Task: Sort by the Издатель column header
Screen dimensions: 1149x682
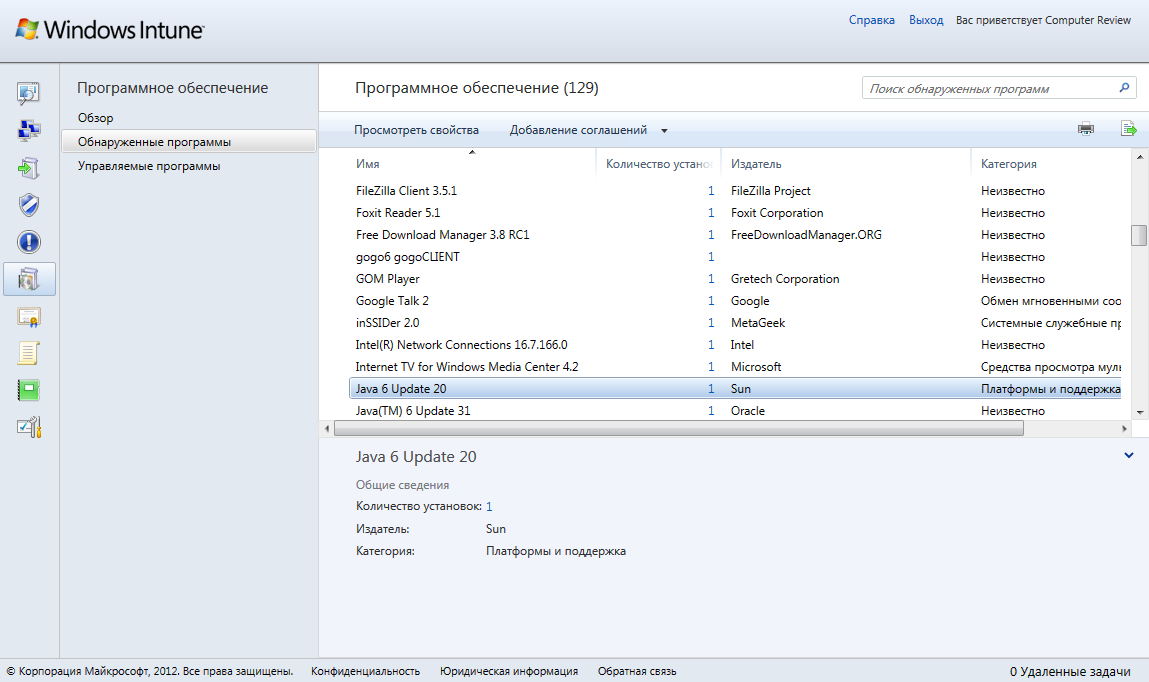Action: (846, 164)
